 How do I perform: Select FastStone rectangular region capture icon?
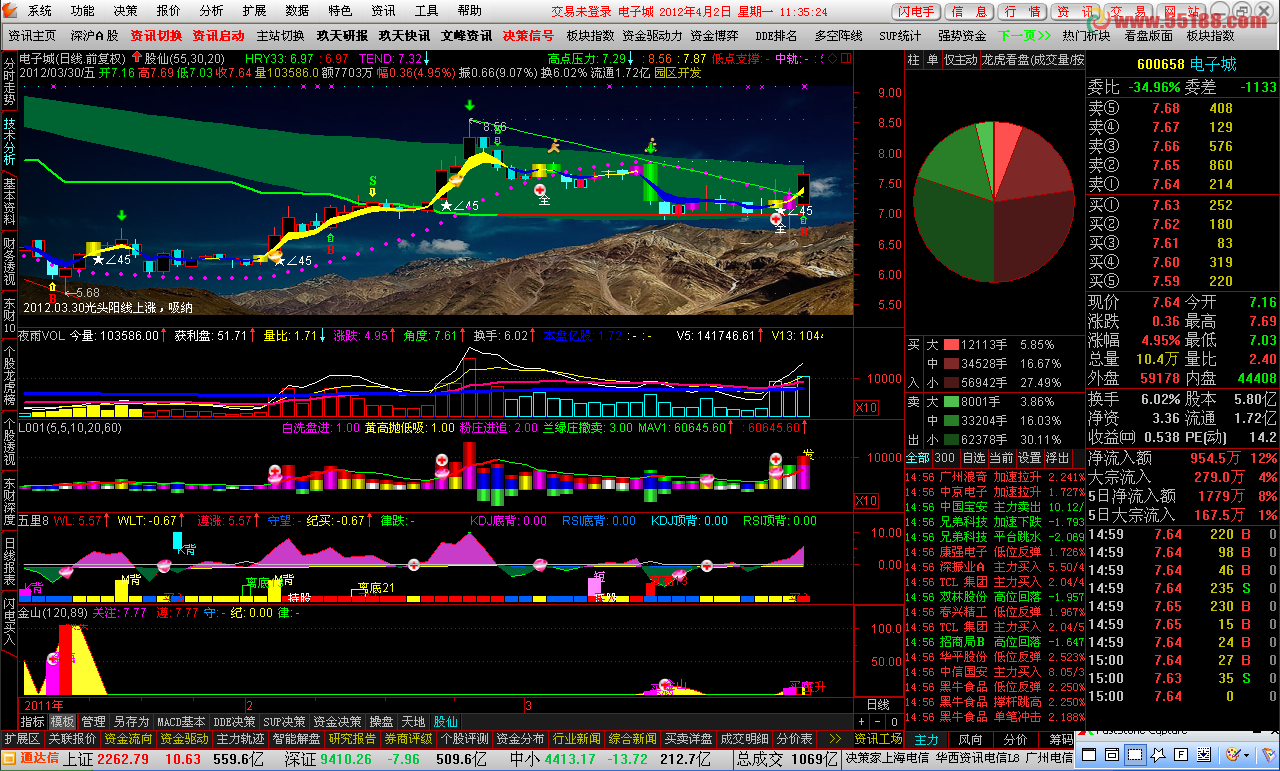(1135, 755)
